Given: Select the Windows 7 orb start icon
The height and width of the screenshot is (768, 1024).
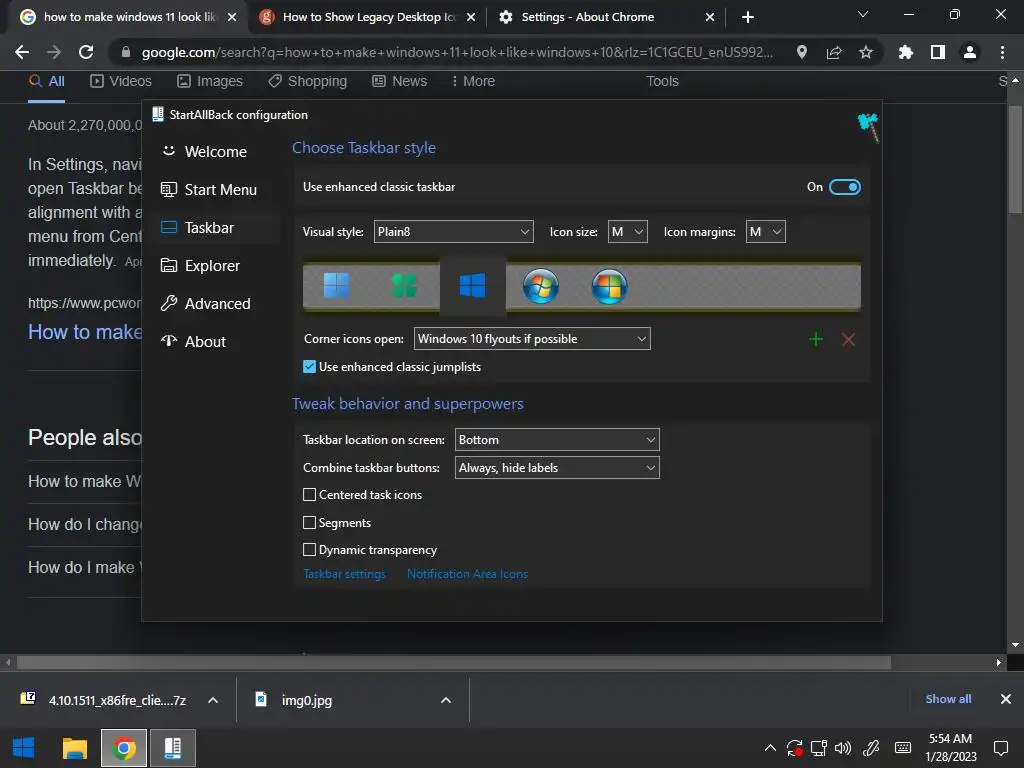Looking at the screenshot, I should pyautogui.click(x=541, y=286).
